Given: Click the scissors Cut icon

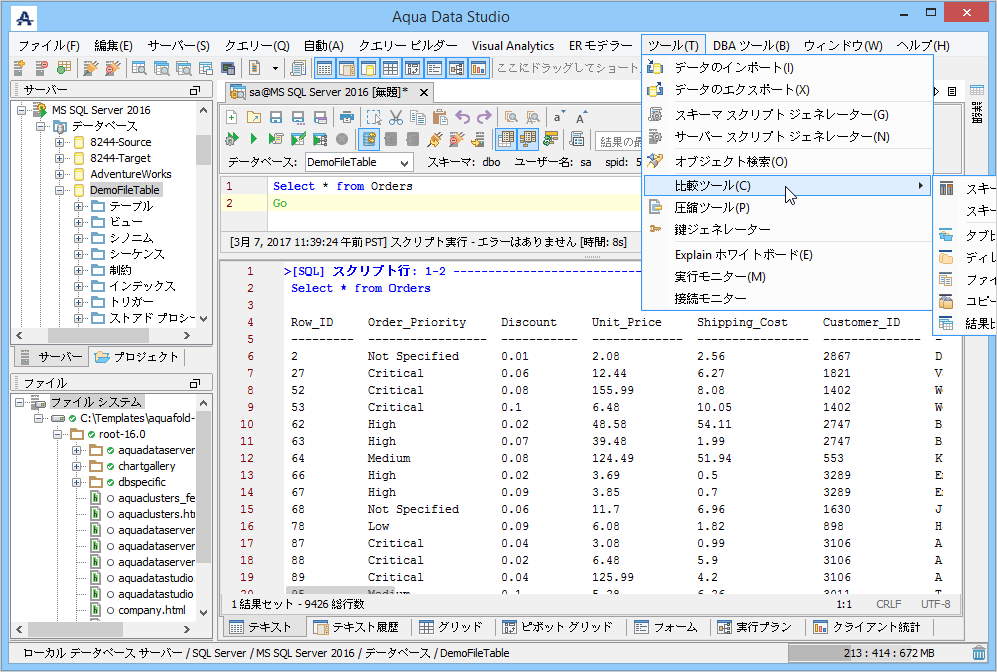Looking at the screenshot, I should [x=396, y=117].
